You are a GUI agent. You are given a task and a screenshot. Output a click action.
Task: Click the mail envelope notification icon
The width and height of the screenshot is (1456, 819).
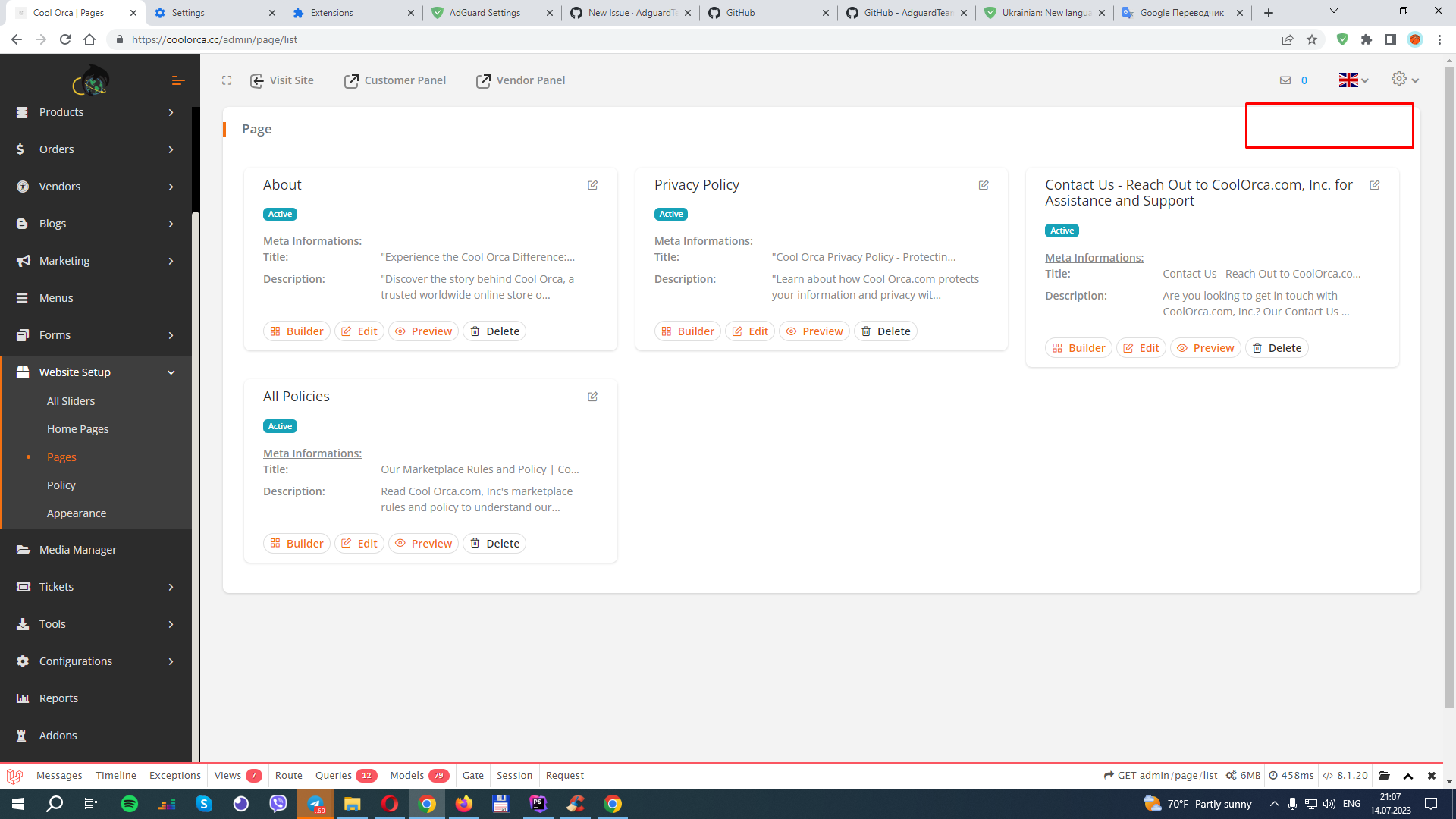point(1285,80)
